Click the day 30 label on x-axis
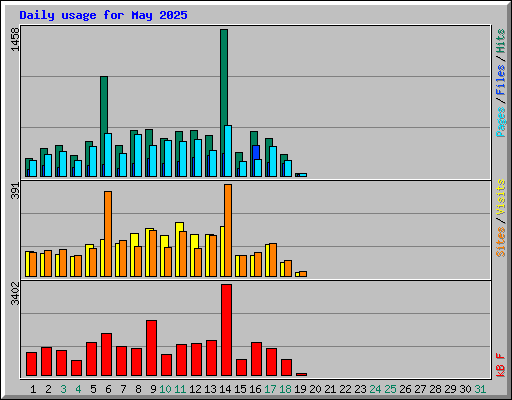This screenshot has height=400, width=512. coord(465,389)
